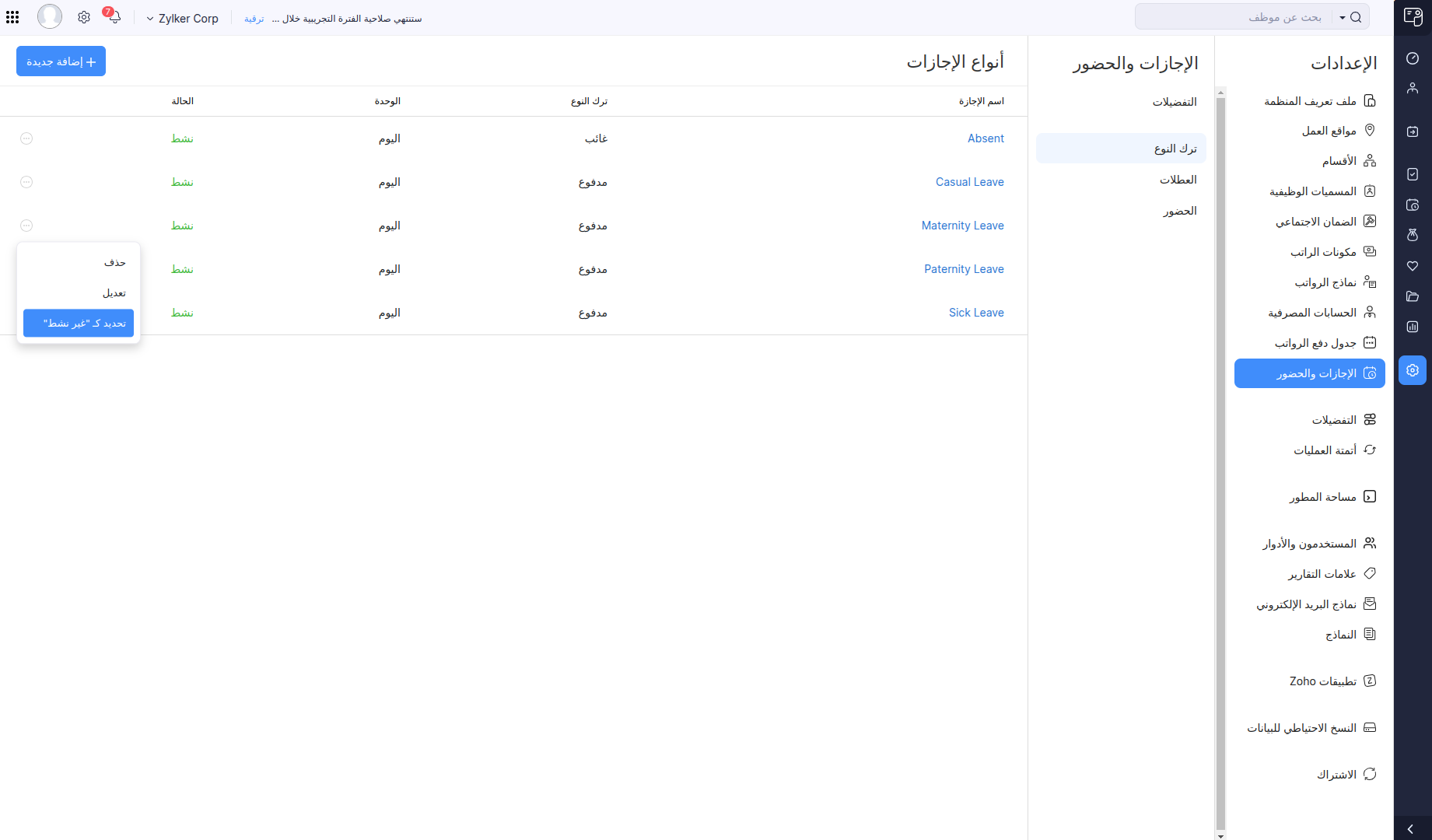The height and width of the screenshot is (840, 1432).
Task: Choose تعديل in the context menu
Action: point(114,293)
